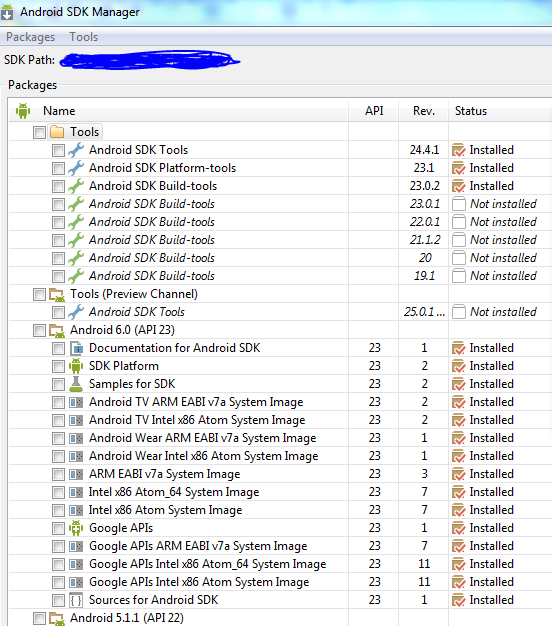Check the Tools folder checkbox
The width and height of the screenshot is (552, 626).
[x=39, y=132]
